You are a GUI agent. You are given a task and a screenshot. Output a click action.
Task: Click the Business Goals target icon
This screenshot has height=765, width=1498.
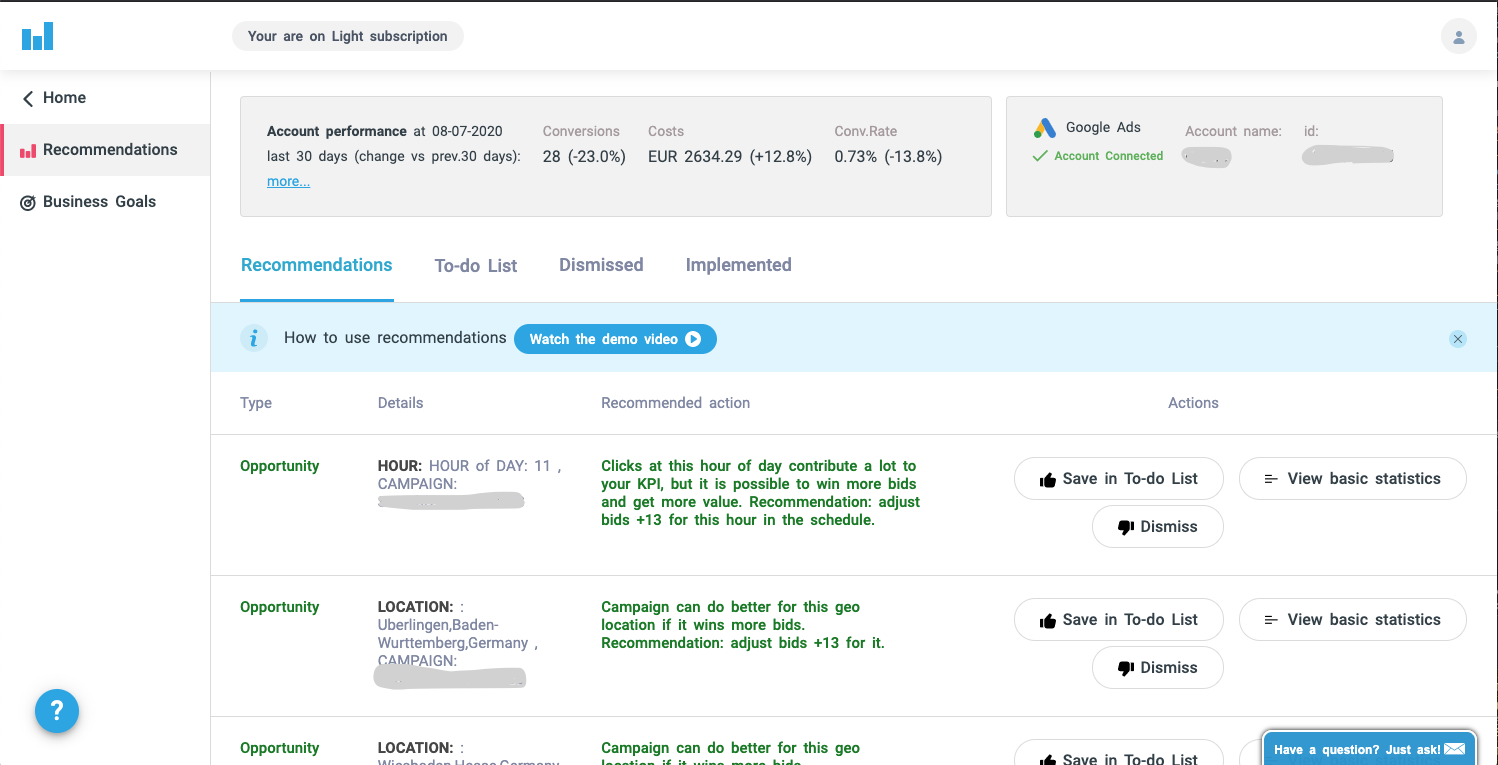[28, 203]
